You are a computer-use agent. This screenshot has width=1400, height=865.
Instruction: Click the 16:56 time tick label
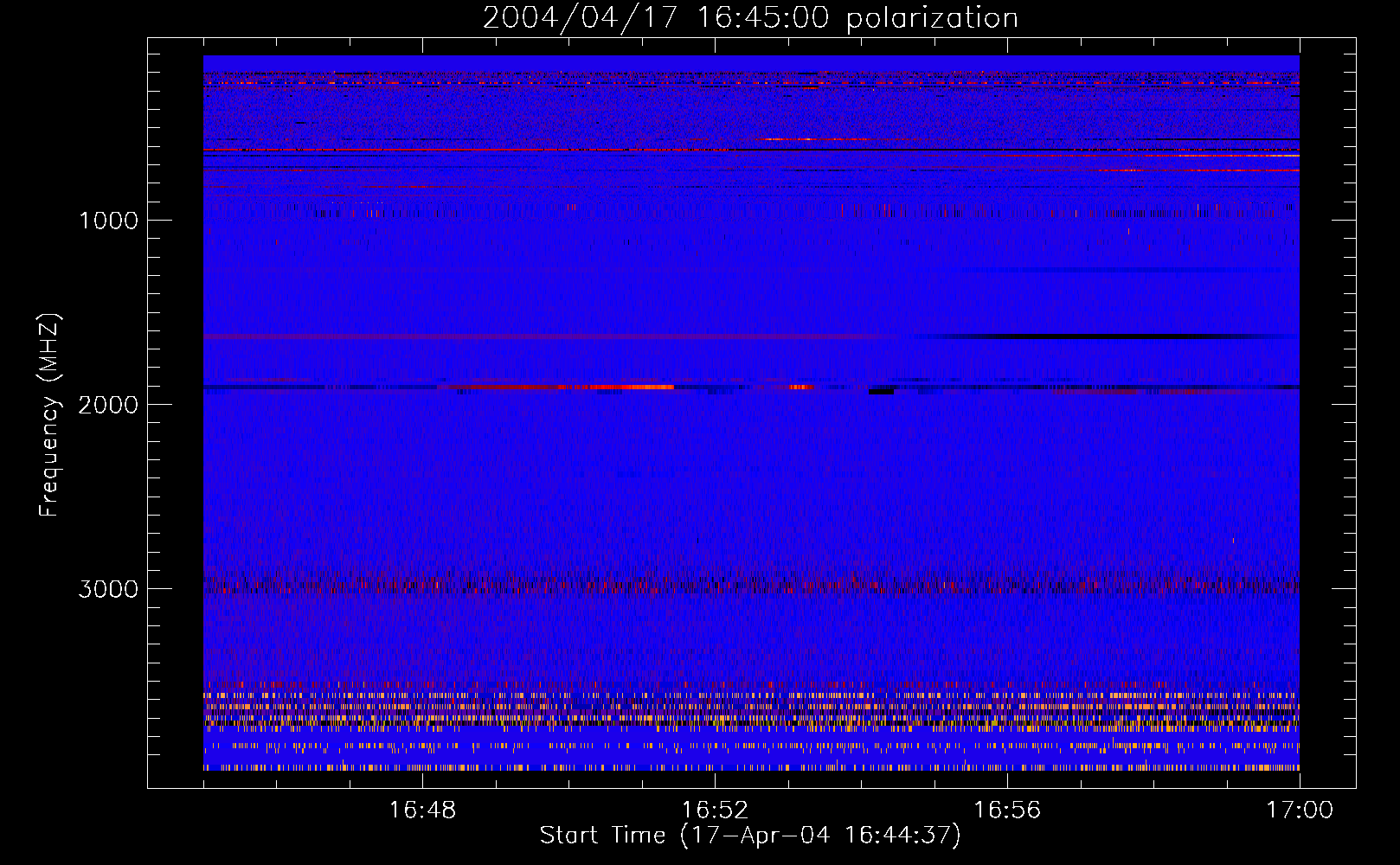tap(1007, 811)
